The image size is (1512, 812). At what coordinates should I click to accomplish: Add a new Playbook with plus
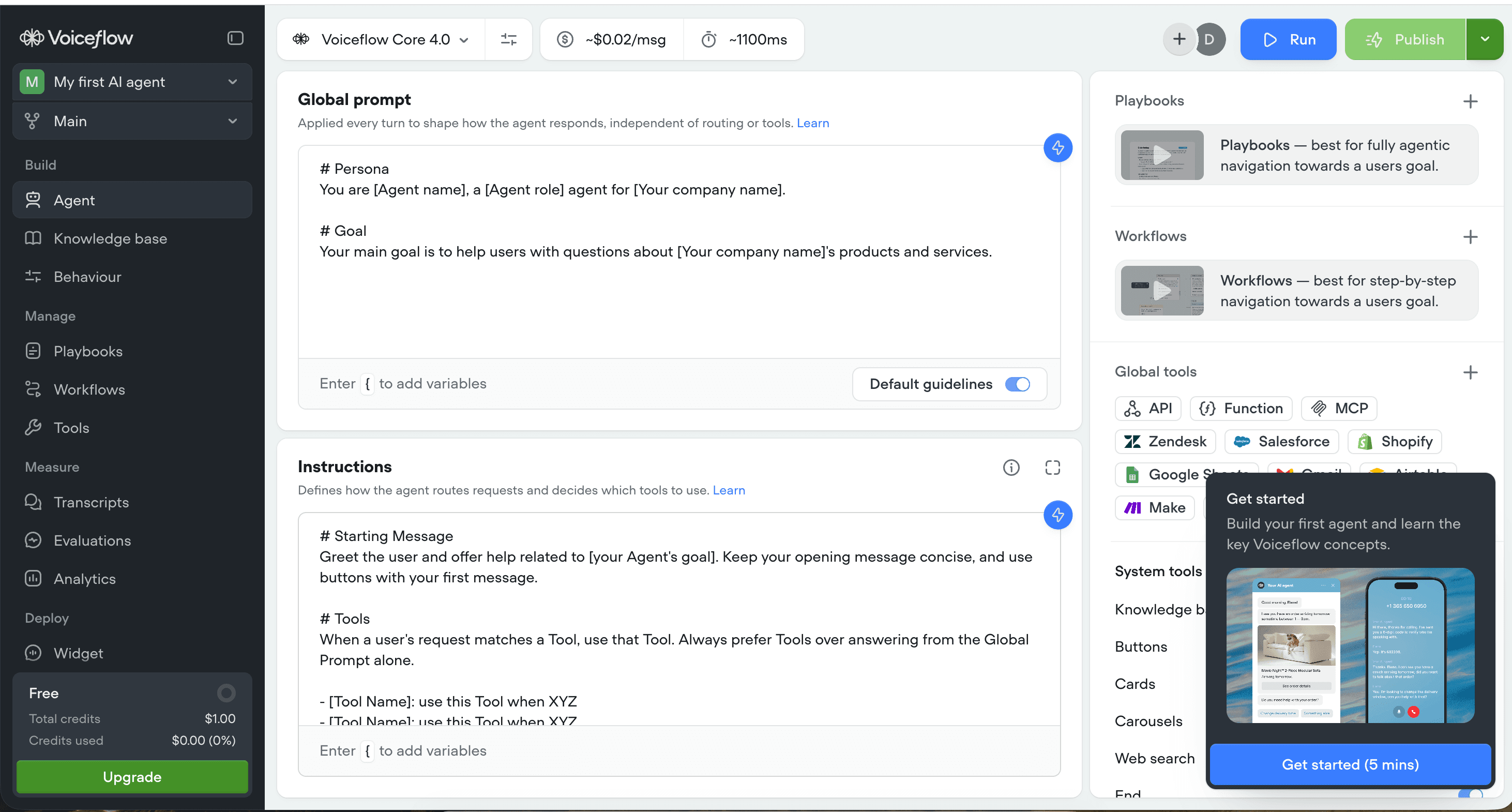(x=1470, y=101)
